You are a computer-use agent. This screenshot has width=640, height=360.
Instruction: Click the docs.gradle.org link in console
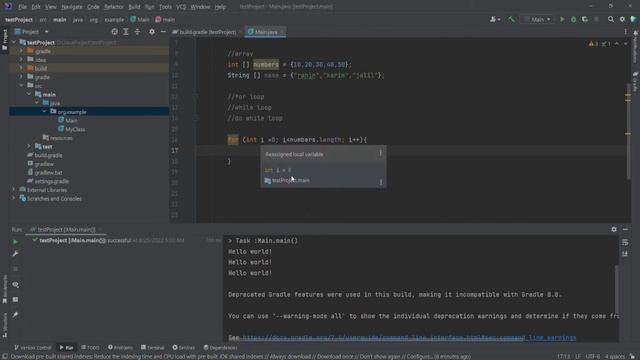409,338
